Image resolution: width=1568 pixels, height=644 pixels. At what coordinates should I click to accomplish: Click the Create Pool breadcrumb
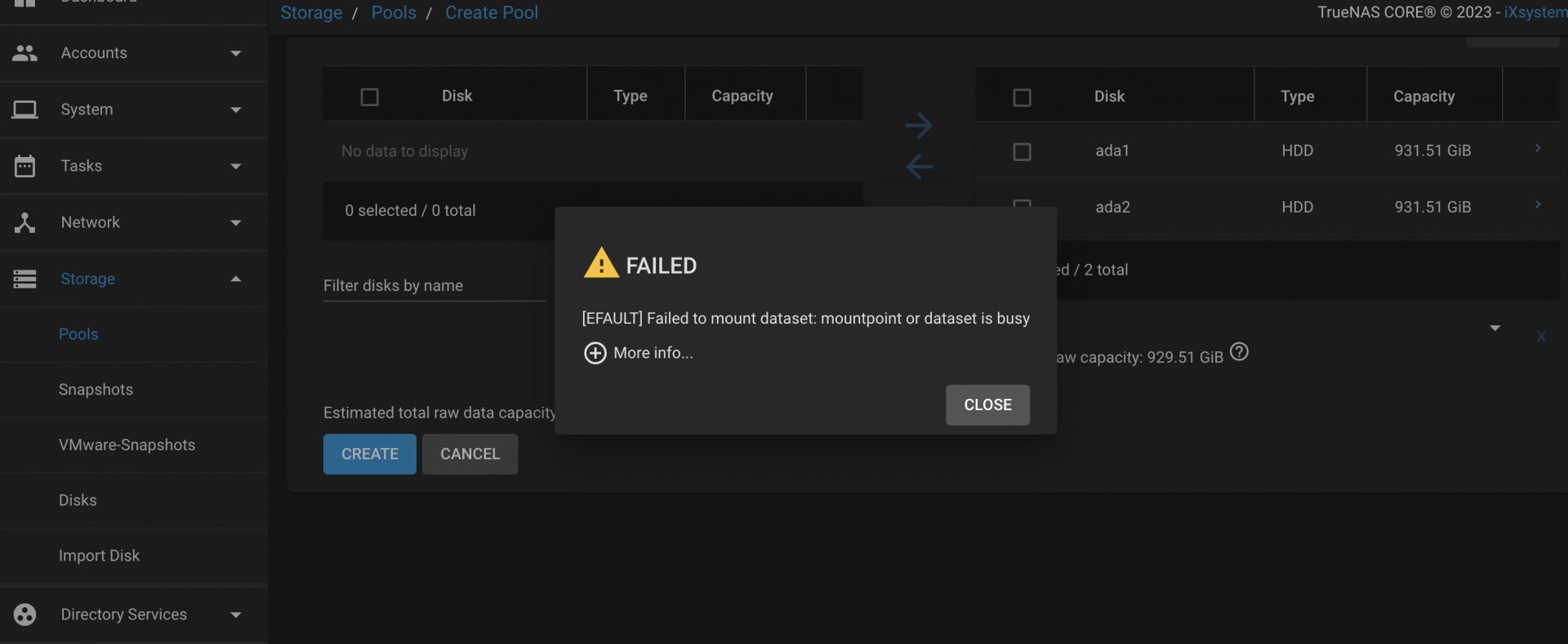492,13
